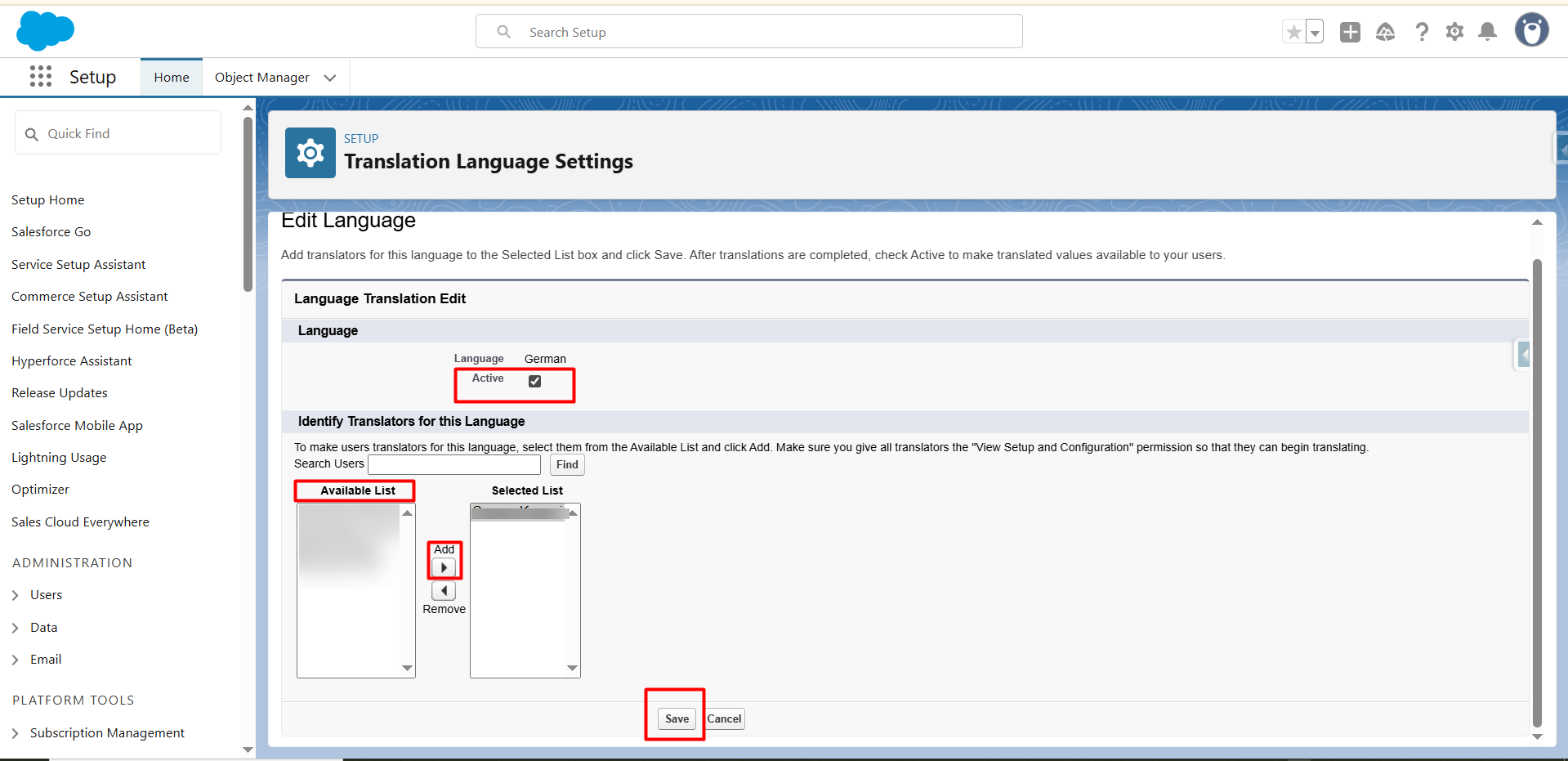Open the Object Manager dropdown chevron
Screen dimensions: 1568x761
click(x=330, y=78)
